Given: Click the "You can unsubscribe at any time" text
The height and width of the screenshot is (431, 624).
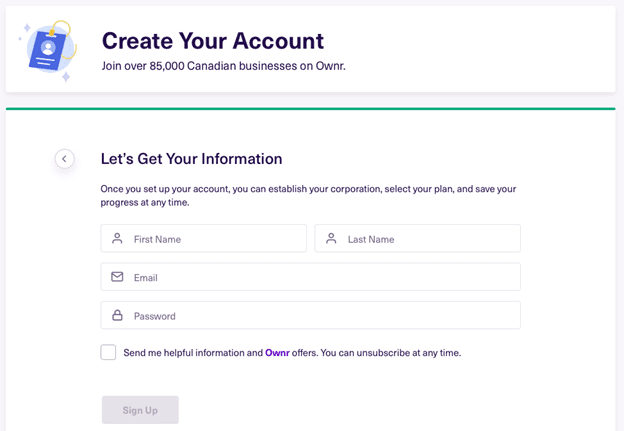Looking at the screenshot, I should click(391, 353).
